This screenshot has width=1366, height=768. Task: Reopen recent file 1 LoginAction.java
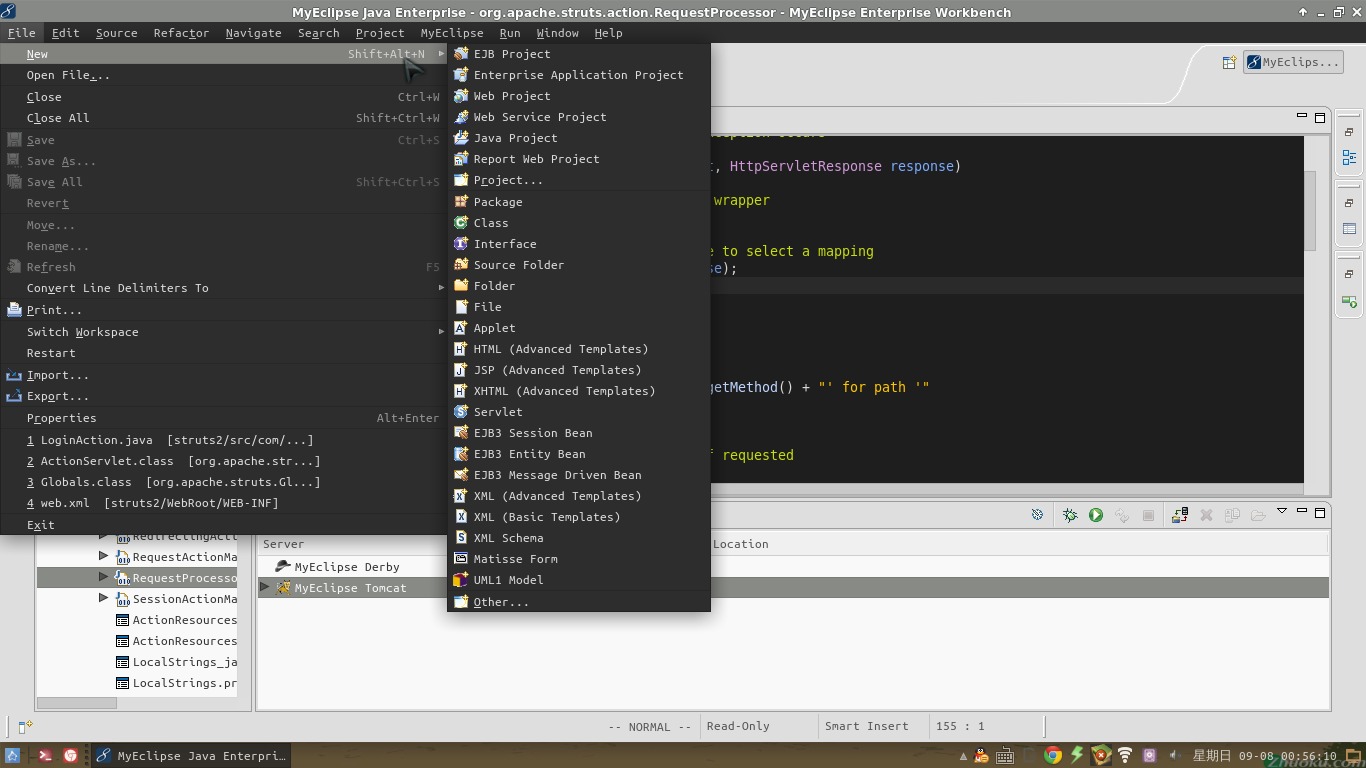click(223, 440)
